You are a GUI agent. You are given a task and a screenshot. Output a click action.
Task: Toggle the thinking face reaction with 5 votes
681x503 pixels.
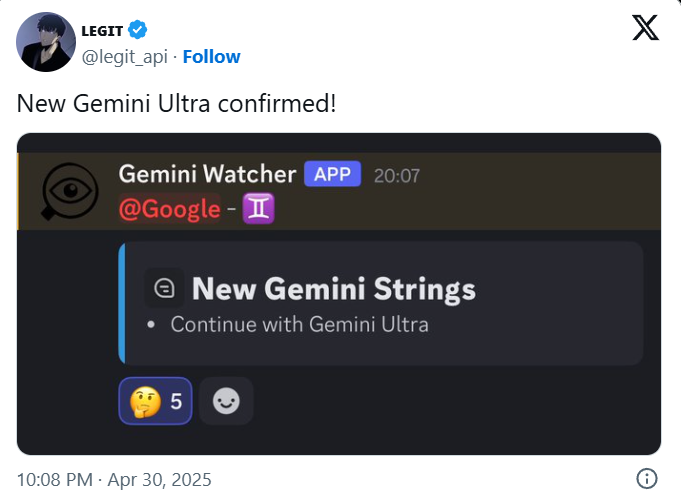(x=155, y=400)
